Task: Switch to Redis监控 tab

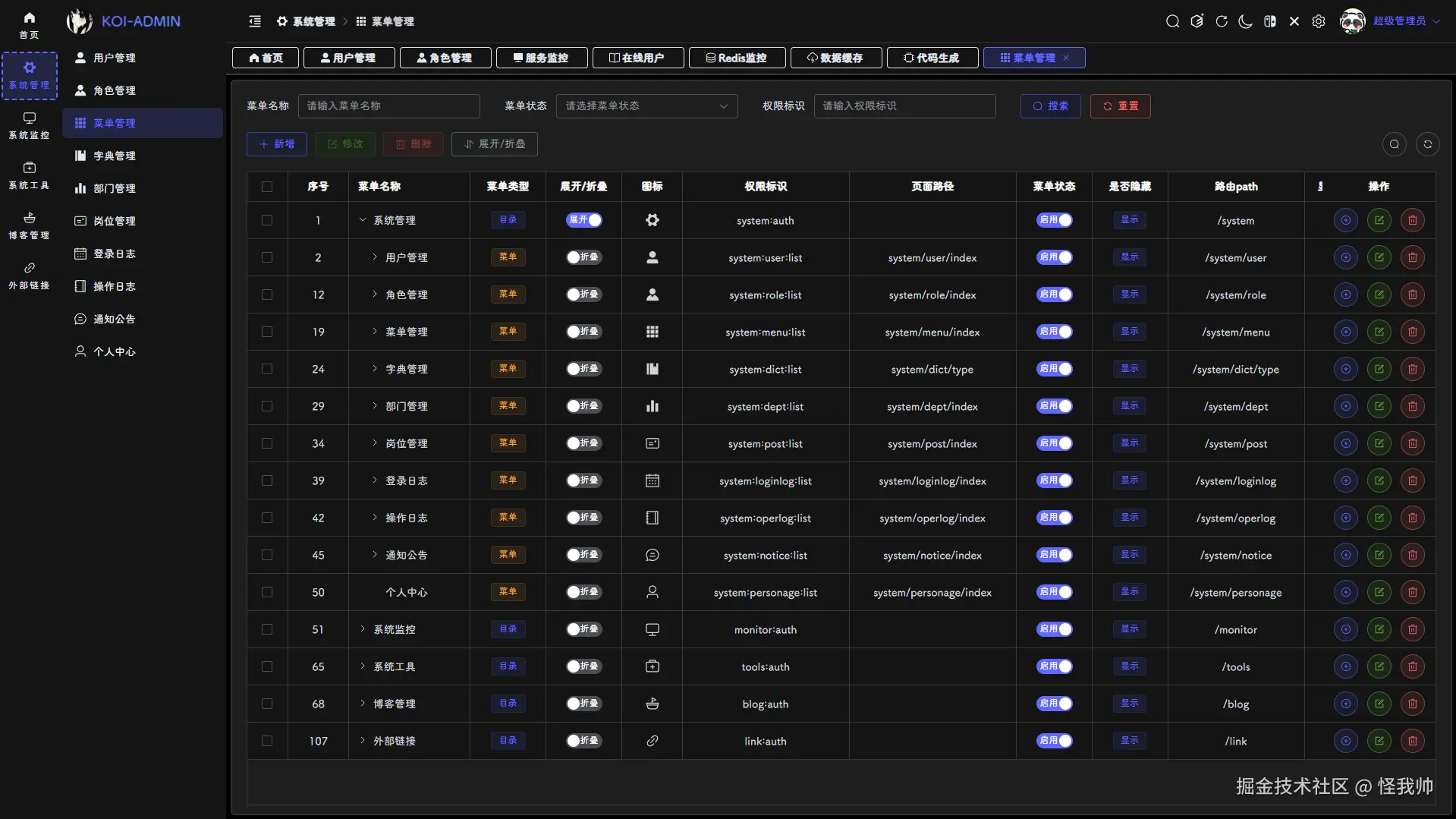Action: pyautogui.click(x=737, y=58)
